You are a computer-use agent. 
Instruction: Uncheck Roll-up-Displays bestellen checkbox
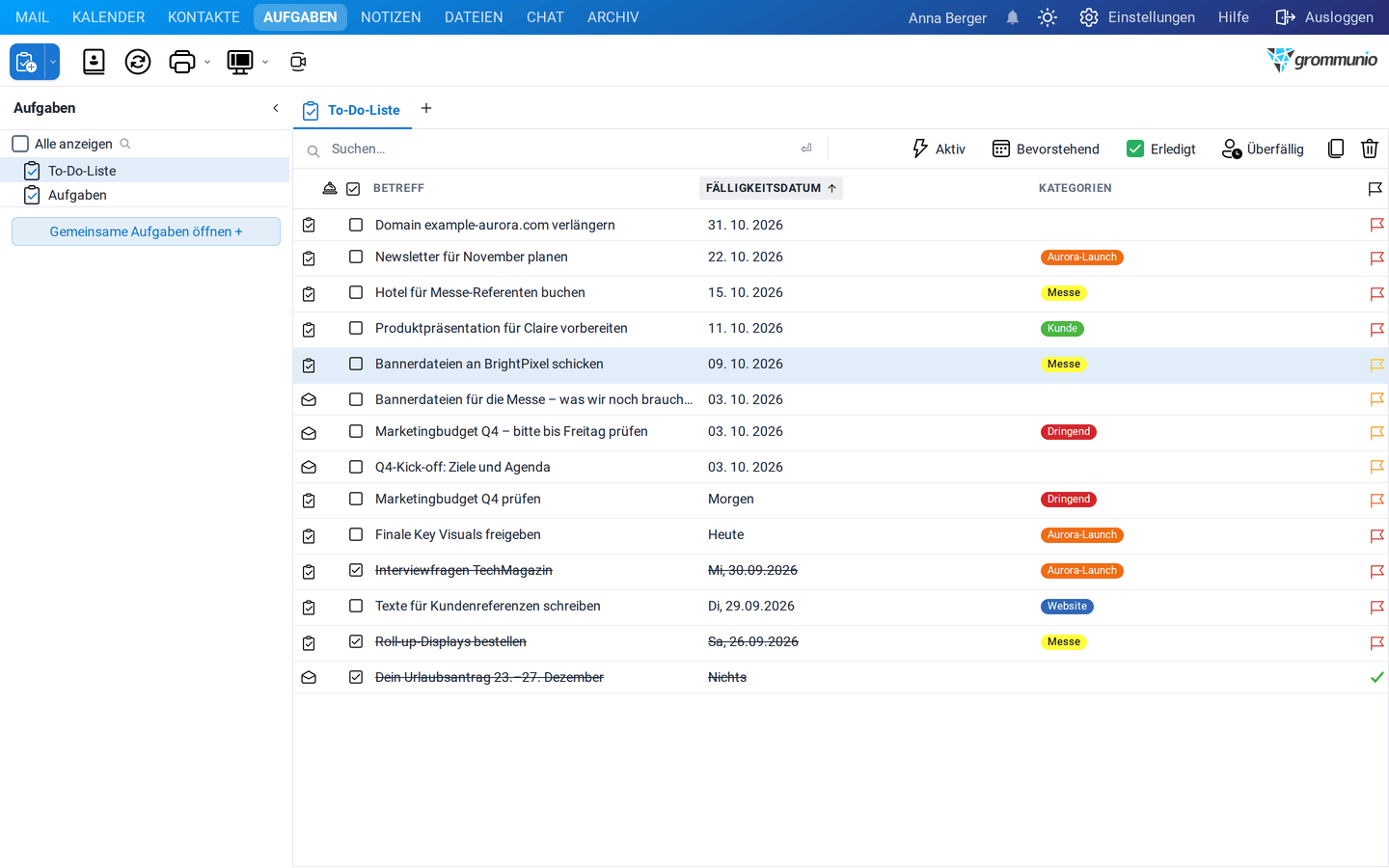coord(356,641)
